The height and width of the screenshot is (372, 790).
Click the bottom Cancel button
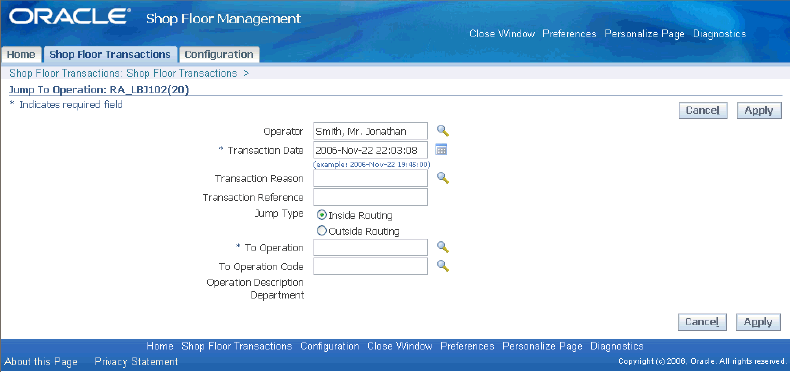(x=703, y=322)
